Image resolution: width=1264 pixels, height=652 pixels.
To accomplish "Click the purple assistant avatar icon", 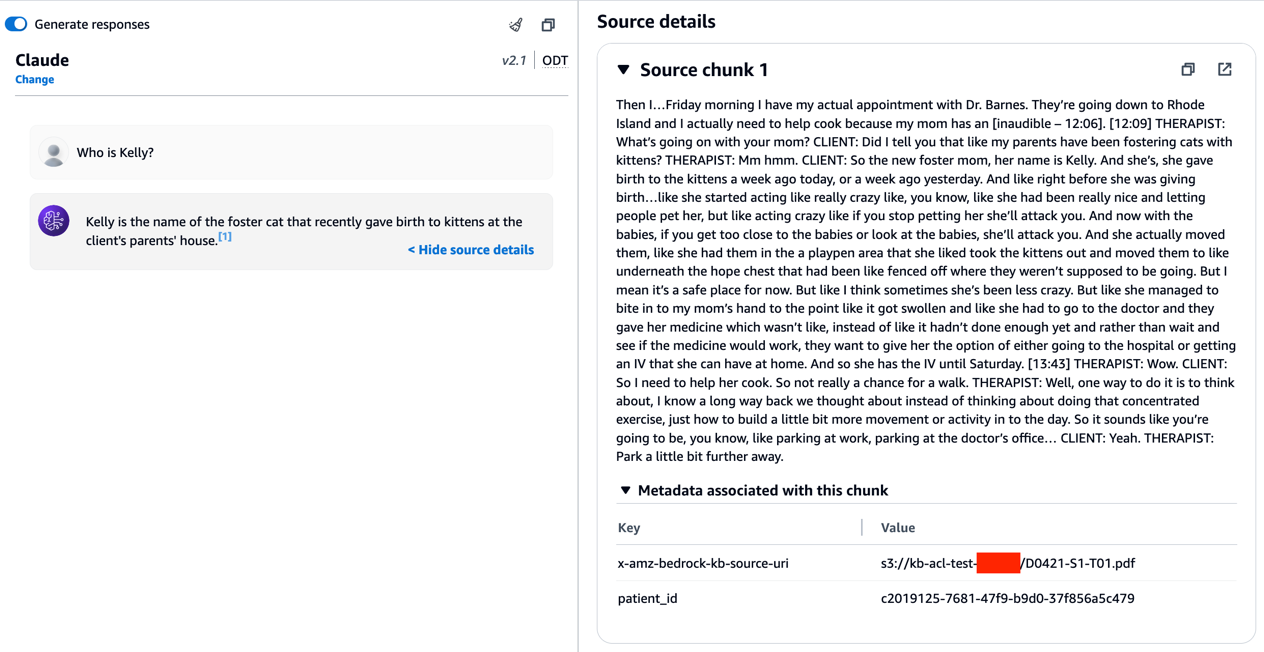I will (x=54, y=221).
